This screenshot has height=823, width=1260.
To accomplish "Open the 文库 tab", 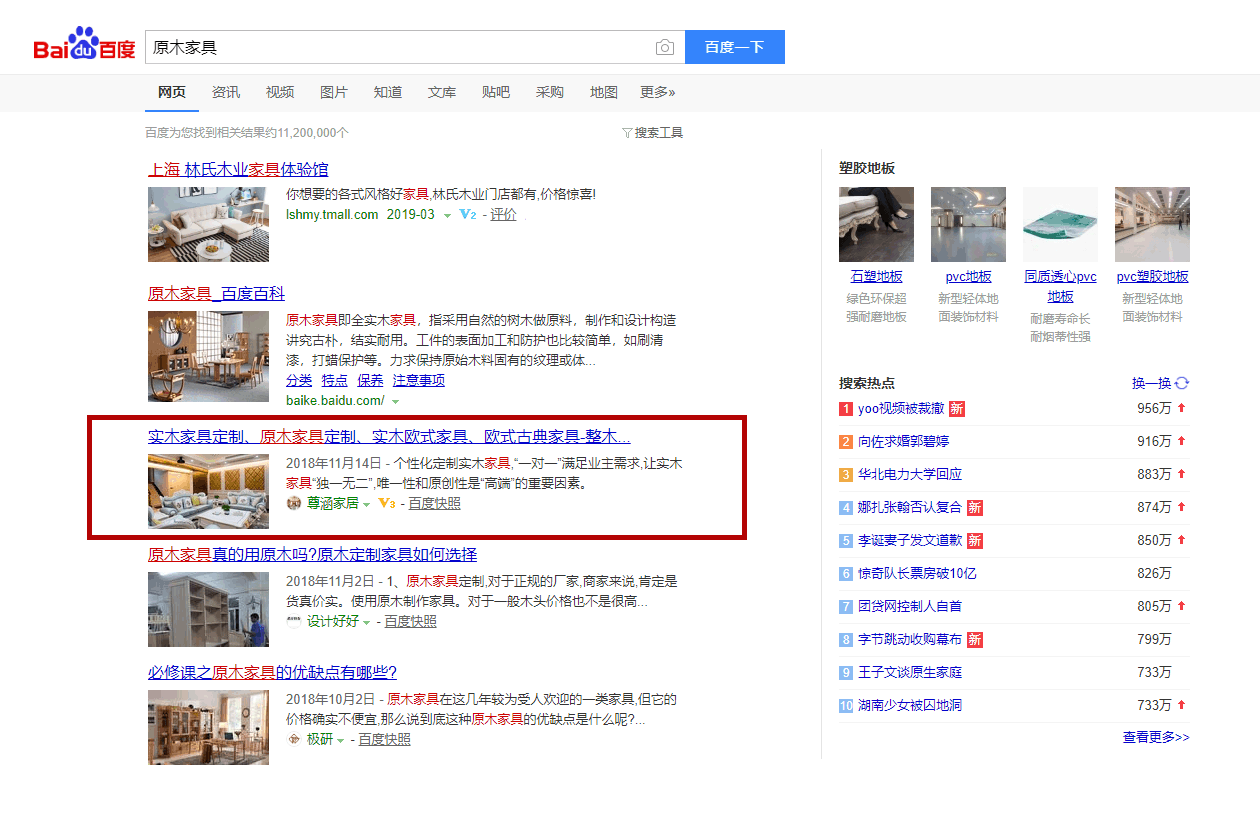I will coord(442,92).
